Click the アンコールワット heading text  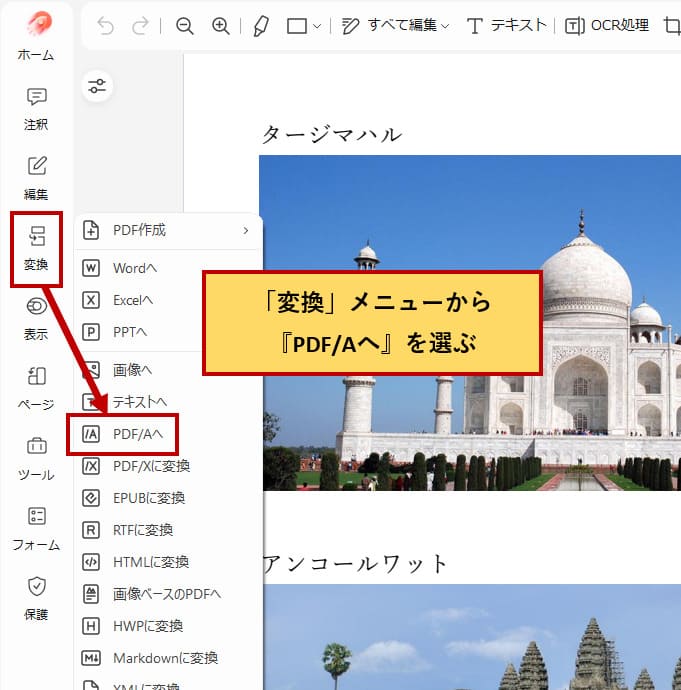coord(355,564)
